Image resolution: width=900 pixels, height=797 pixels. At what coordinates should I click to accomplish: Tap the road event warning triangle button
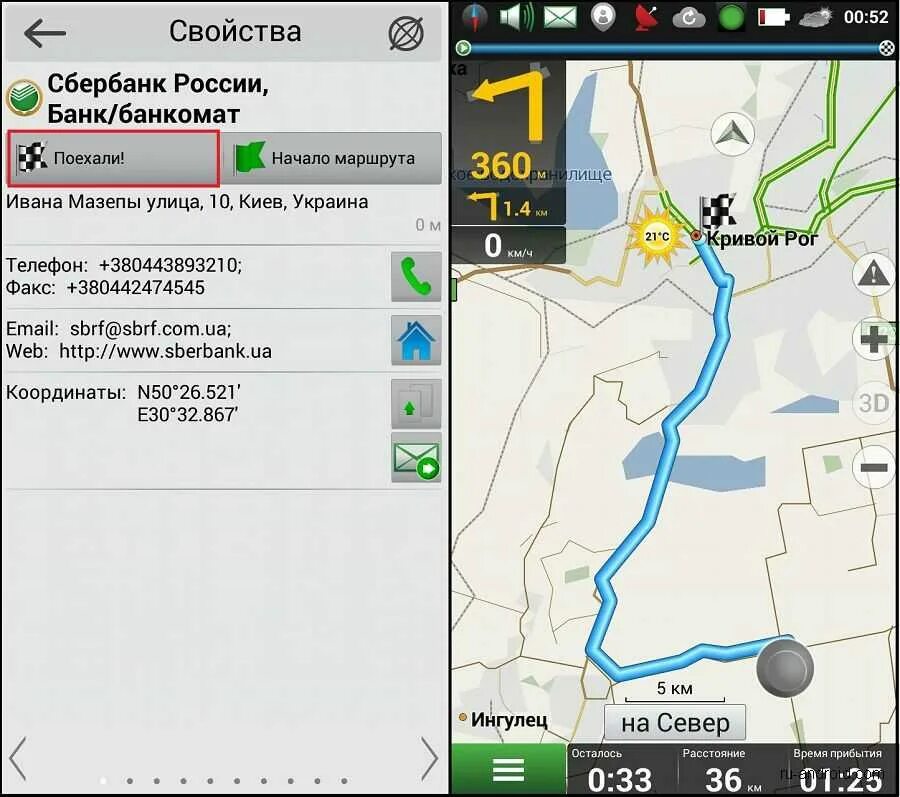874,274
